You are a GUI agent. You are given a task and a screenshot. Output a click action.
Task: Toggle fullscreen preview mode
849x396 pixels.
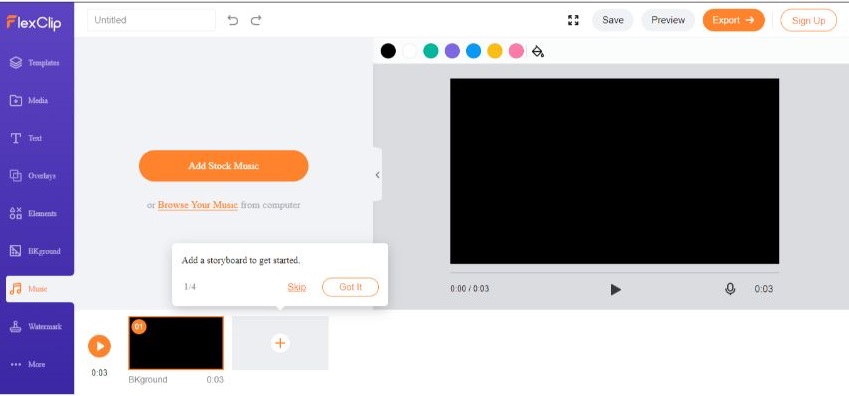tap(573, 20)
